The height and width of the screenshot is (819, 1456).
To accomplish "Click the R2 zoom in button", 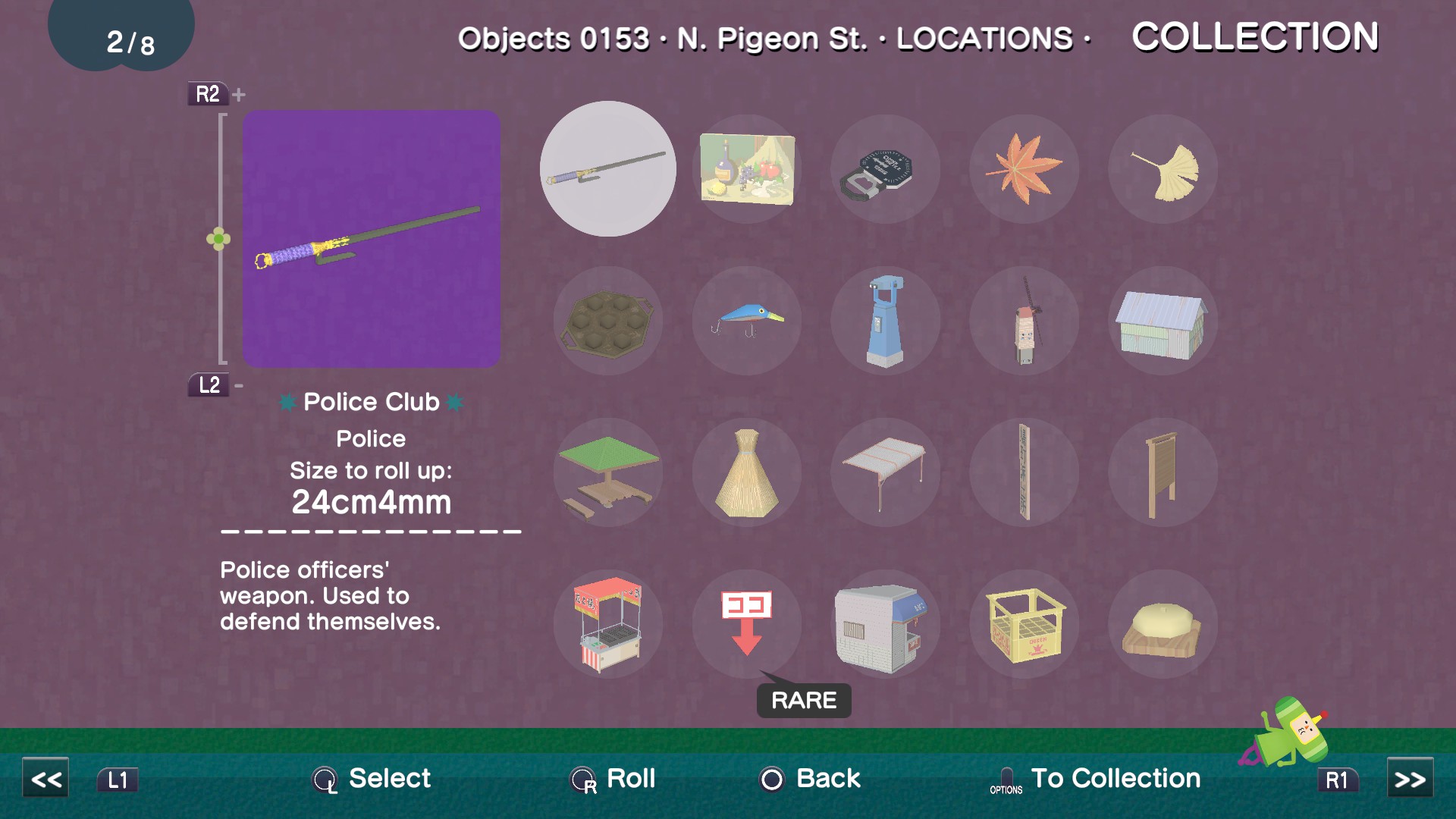I will (x=208, y=94).
